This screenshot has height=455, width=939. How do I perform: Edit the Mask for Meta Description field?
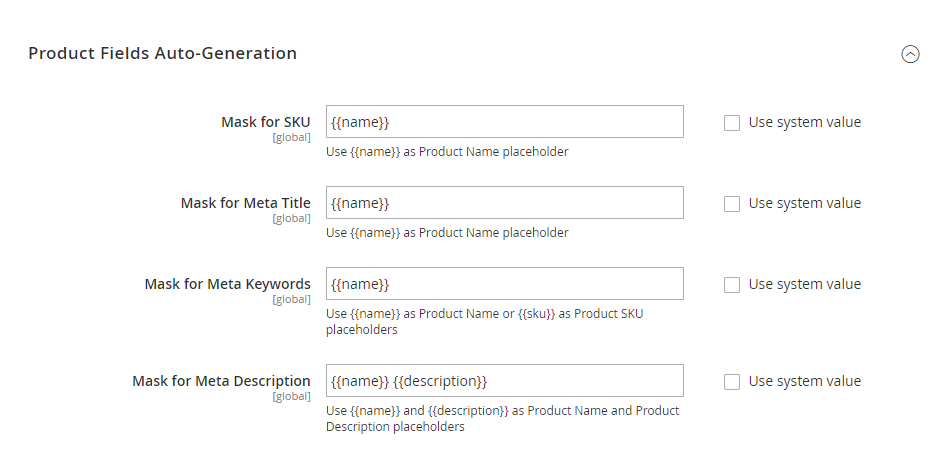(x=504, y=381)
